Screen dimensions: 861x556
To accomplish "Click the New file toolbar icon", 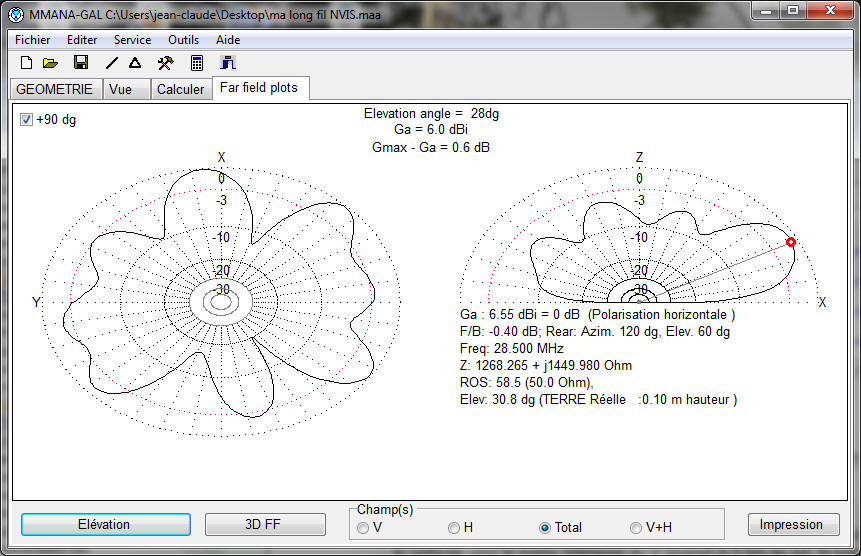I will tap(26, 63).
